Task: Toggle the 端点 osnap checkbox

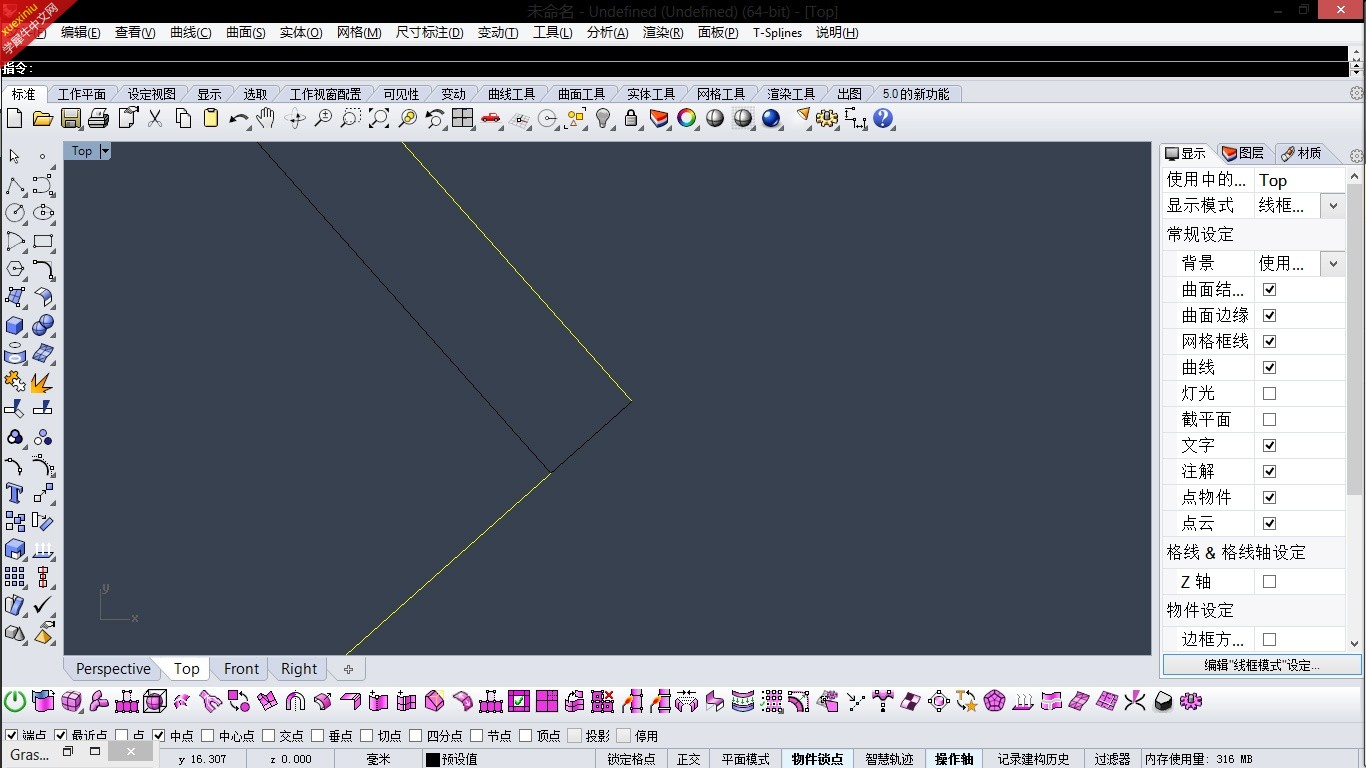Action: point(12,736)
